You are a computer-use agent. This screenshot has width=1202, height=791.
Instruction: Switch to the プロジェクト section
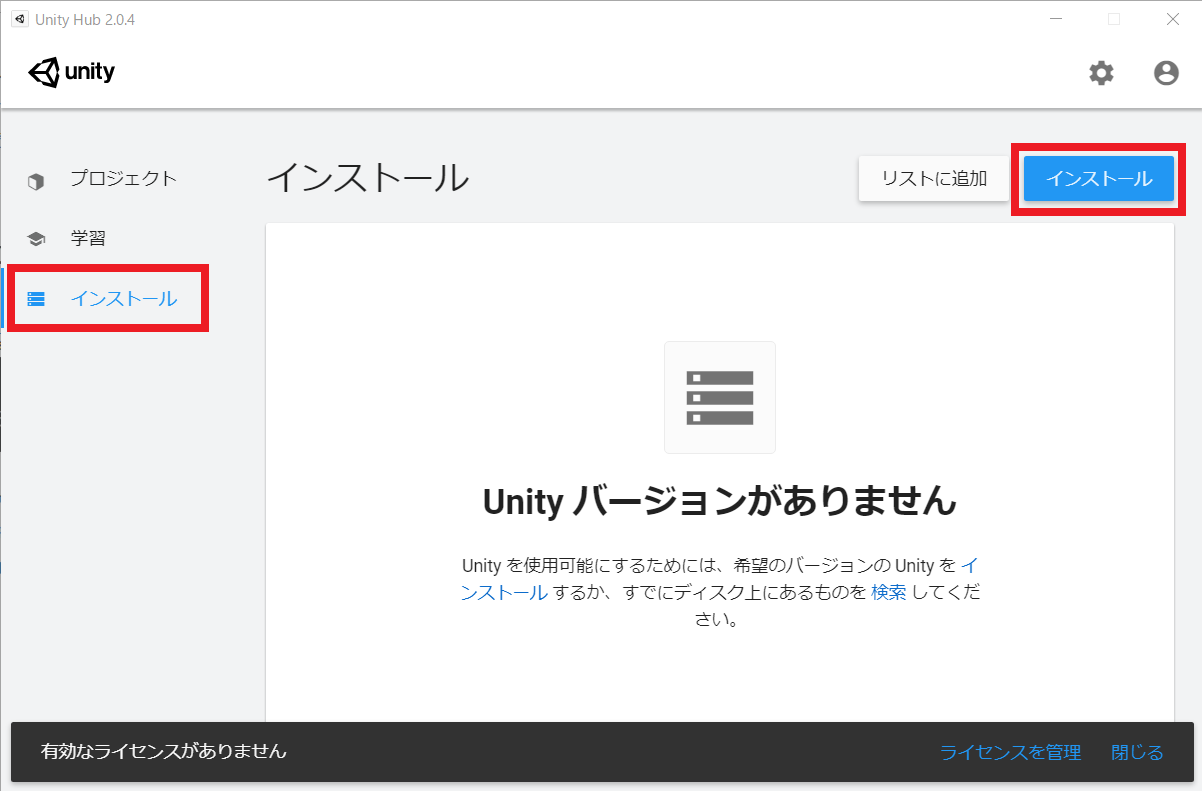[122, 179]
